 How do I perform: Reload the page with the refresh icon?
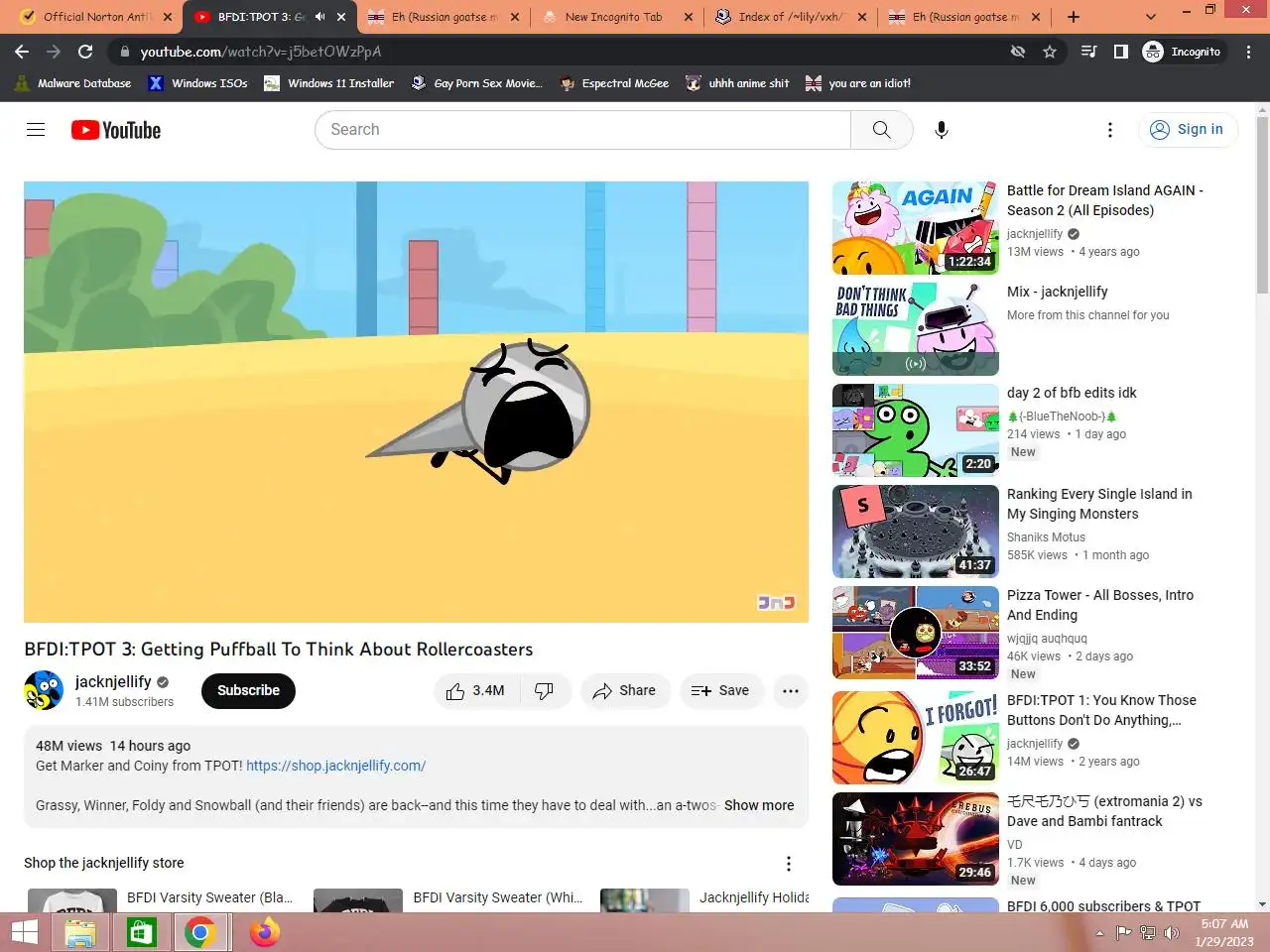tap(85, 52)
